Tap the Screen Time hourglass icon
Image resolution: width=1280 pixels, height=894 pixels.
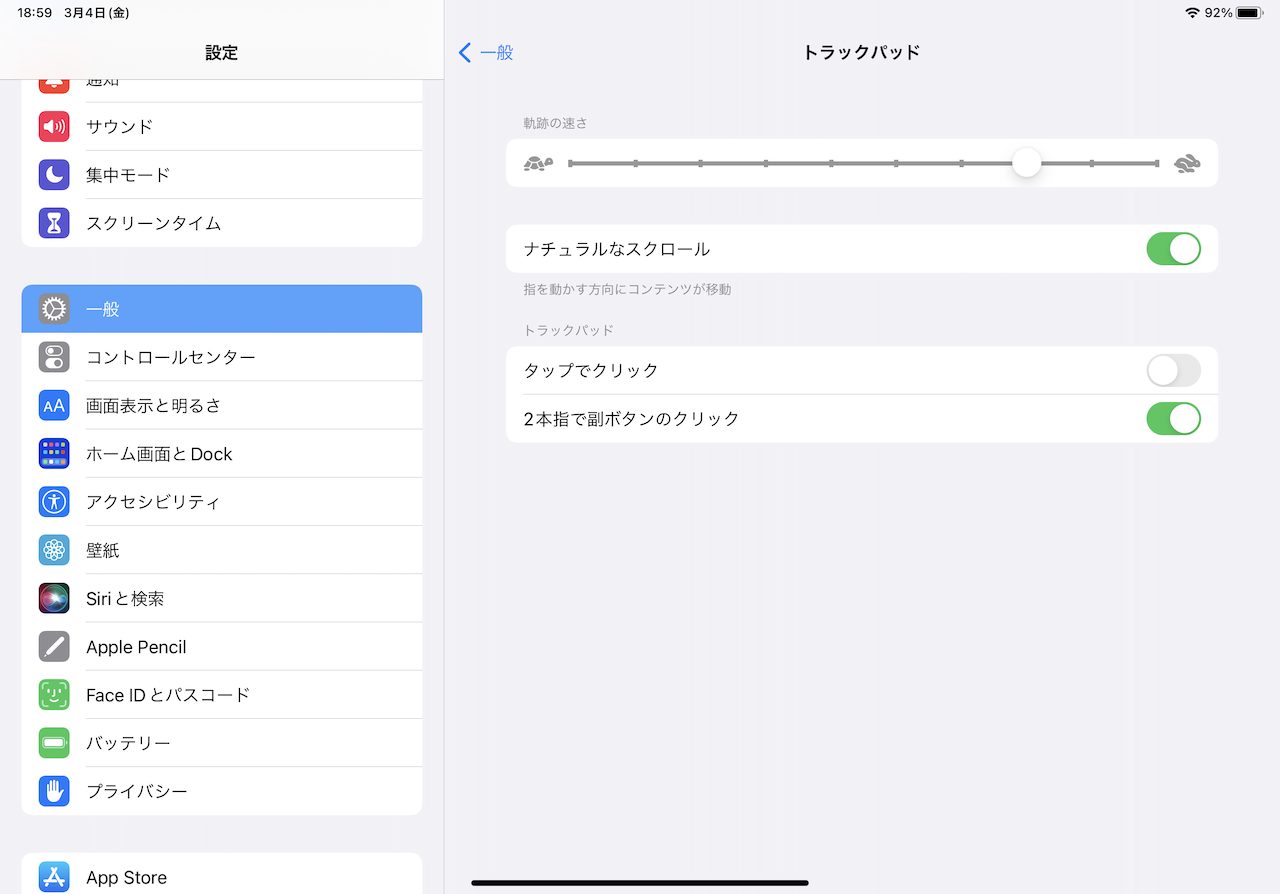(x=54, y=223)
